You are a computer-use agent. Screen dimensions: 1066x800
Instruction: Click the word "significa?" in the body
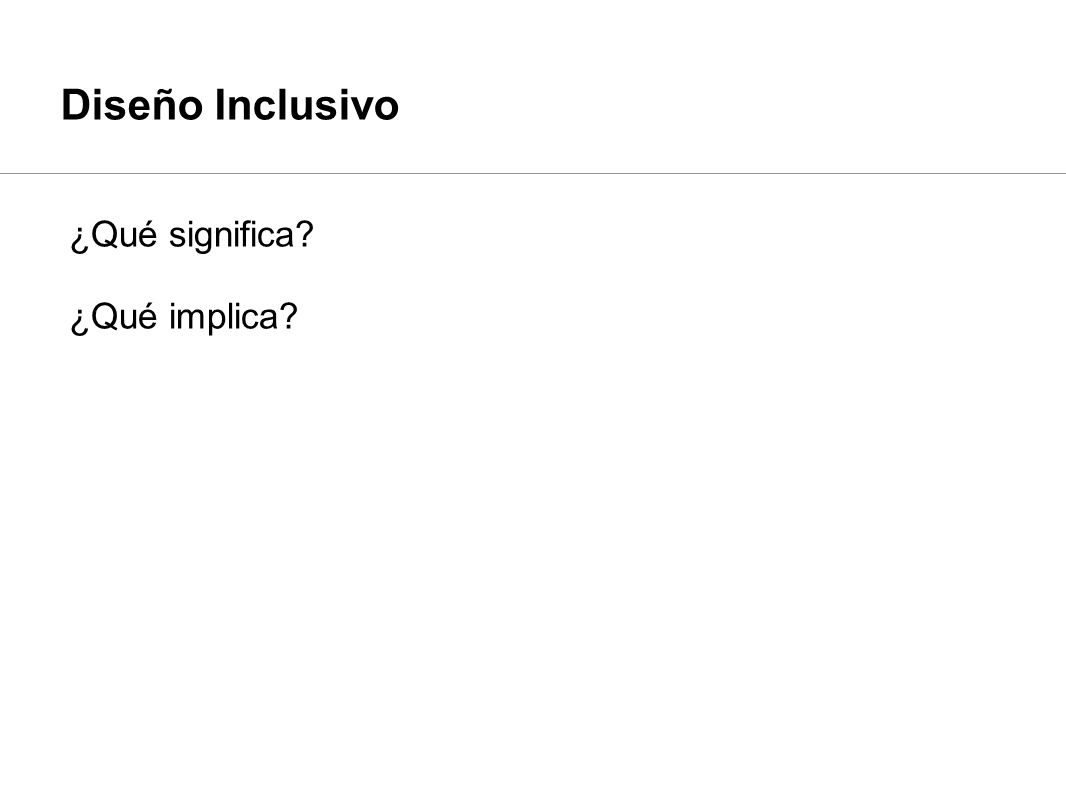pos(241,235)
